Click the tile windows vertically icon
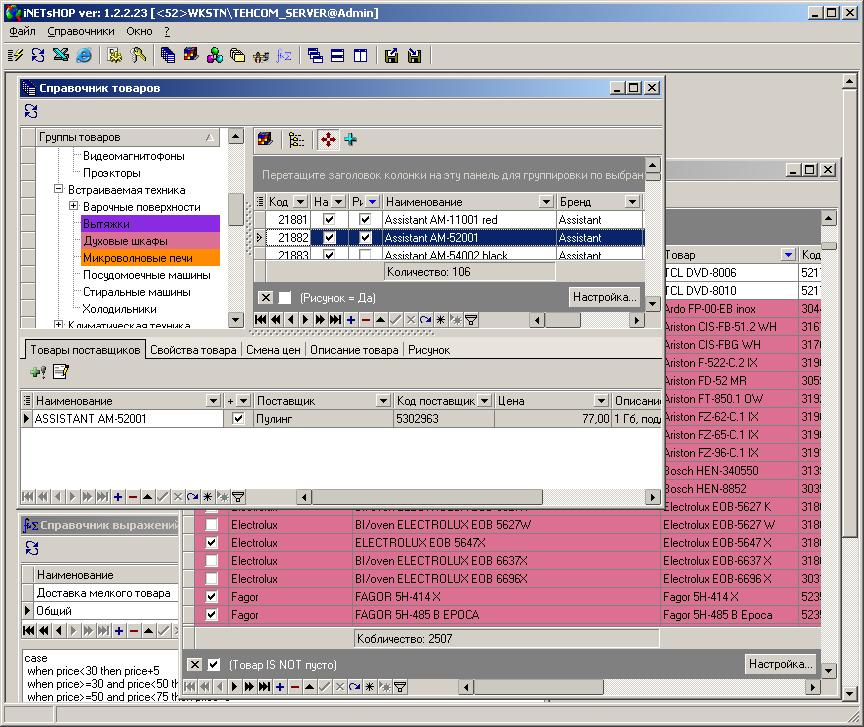864x727 pixels. coord(359,55)
